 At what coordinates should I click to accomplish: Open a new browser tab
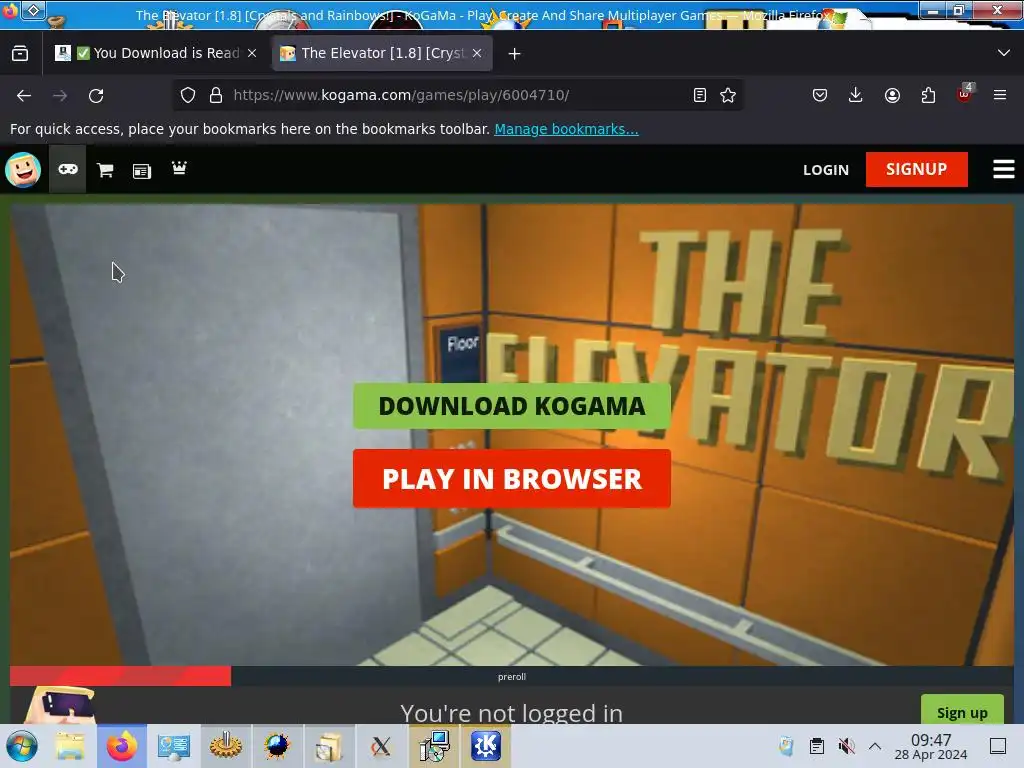[x=515, y=54]
